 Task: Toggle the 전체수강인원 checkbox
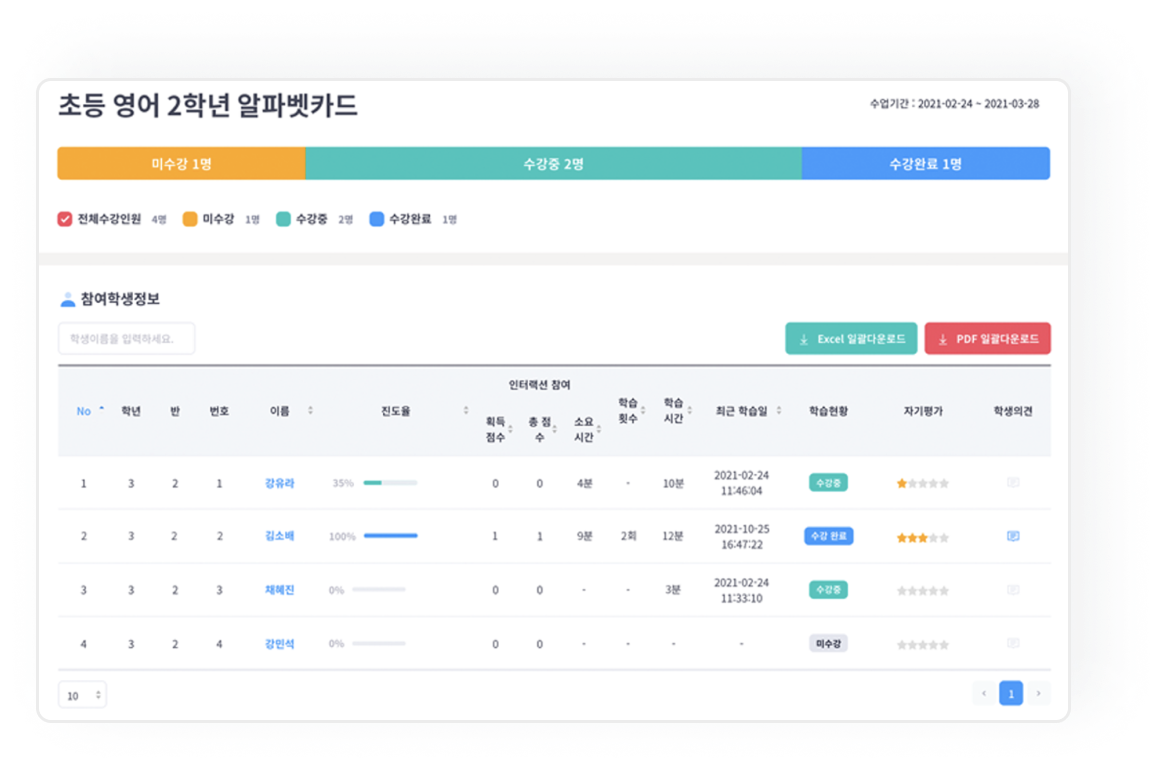click(x=65, y=219)
